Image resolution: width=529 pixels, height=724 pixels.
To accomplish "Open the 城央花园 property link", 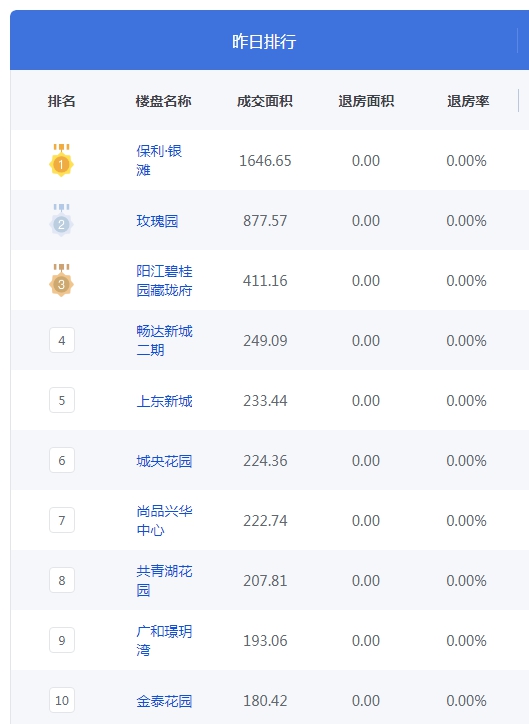I will click(x=164, y=461).
